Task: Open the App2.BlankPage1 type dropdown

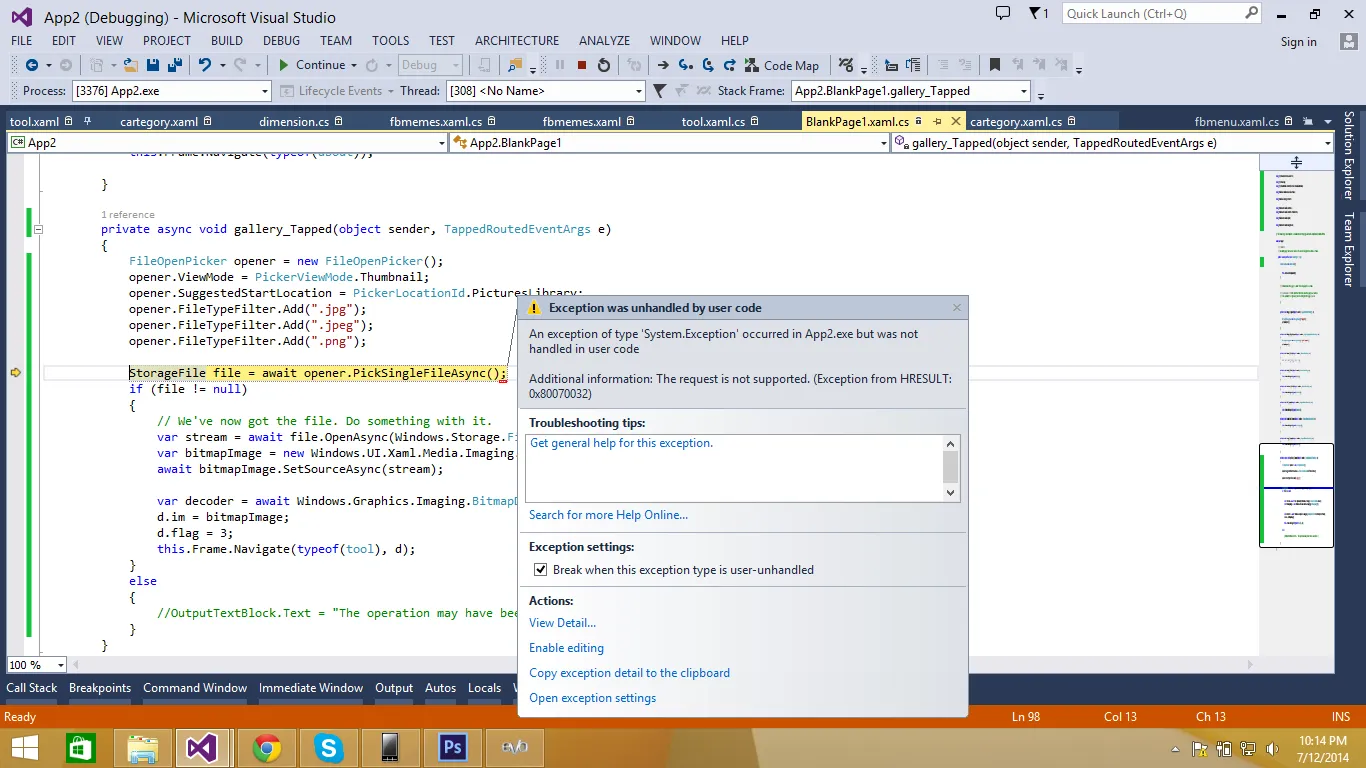Action: tap(669, 143)
